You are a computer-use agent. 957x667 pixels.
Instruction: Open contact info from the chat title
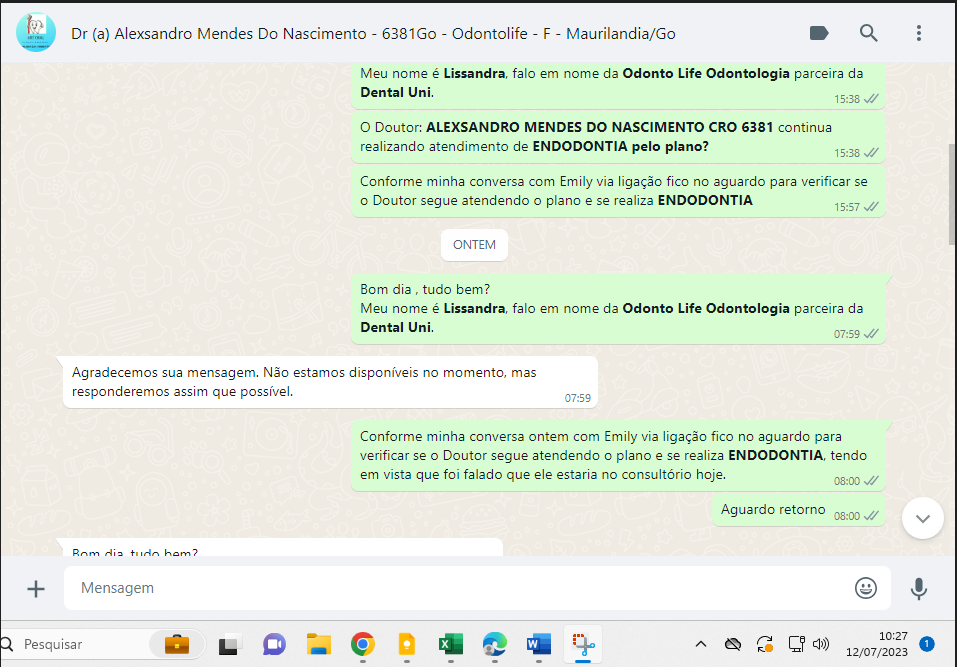click(x=373, y=34)
